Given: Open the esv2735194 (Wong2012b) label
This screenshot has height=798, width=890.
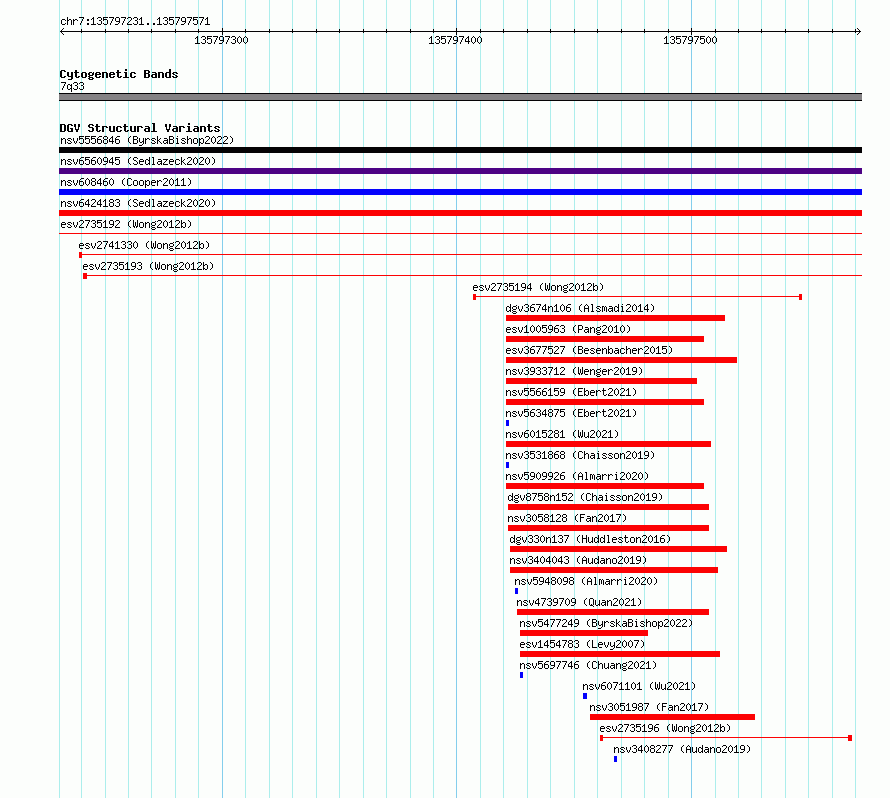Looking at the screenshot, I should point(538,287).
